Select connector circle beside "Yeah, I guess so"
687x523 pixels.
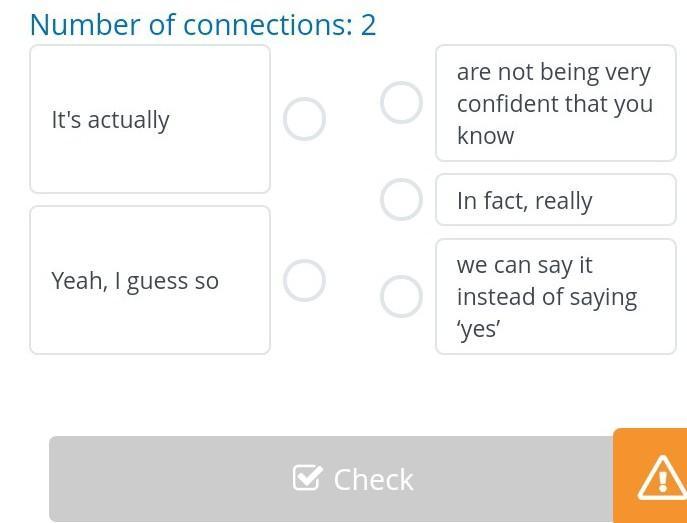tap(304, 281)
